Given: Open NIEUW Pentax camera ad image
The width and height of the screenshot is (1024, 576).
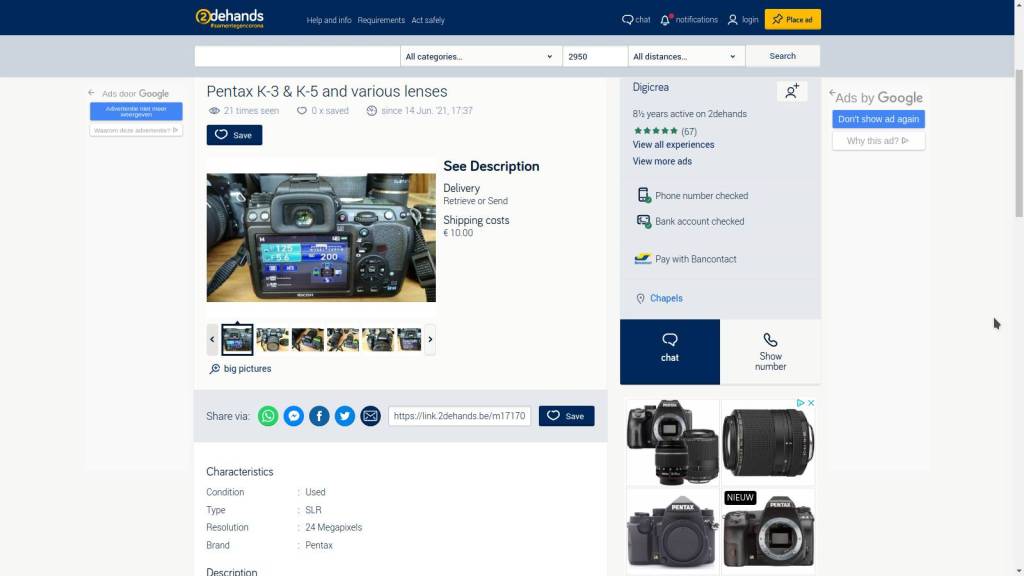Looking at the screenshot, I should [x=768, y=532].
